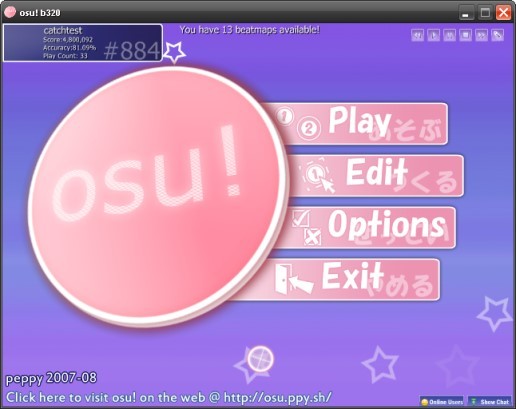
Task: Click the 'Accuracy:81.09%' text
Action: (x=69, y=48)
